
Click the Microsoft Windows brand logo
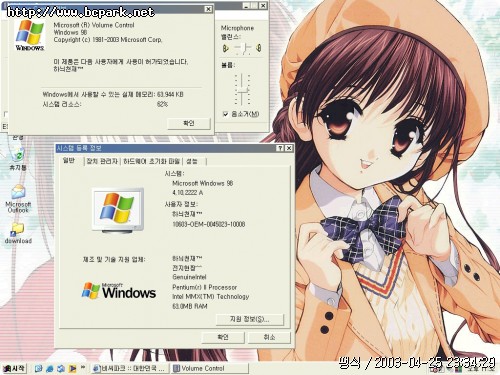(119, 290)
